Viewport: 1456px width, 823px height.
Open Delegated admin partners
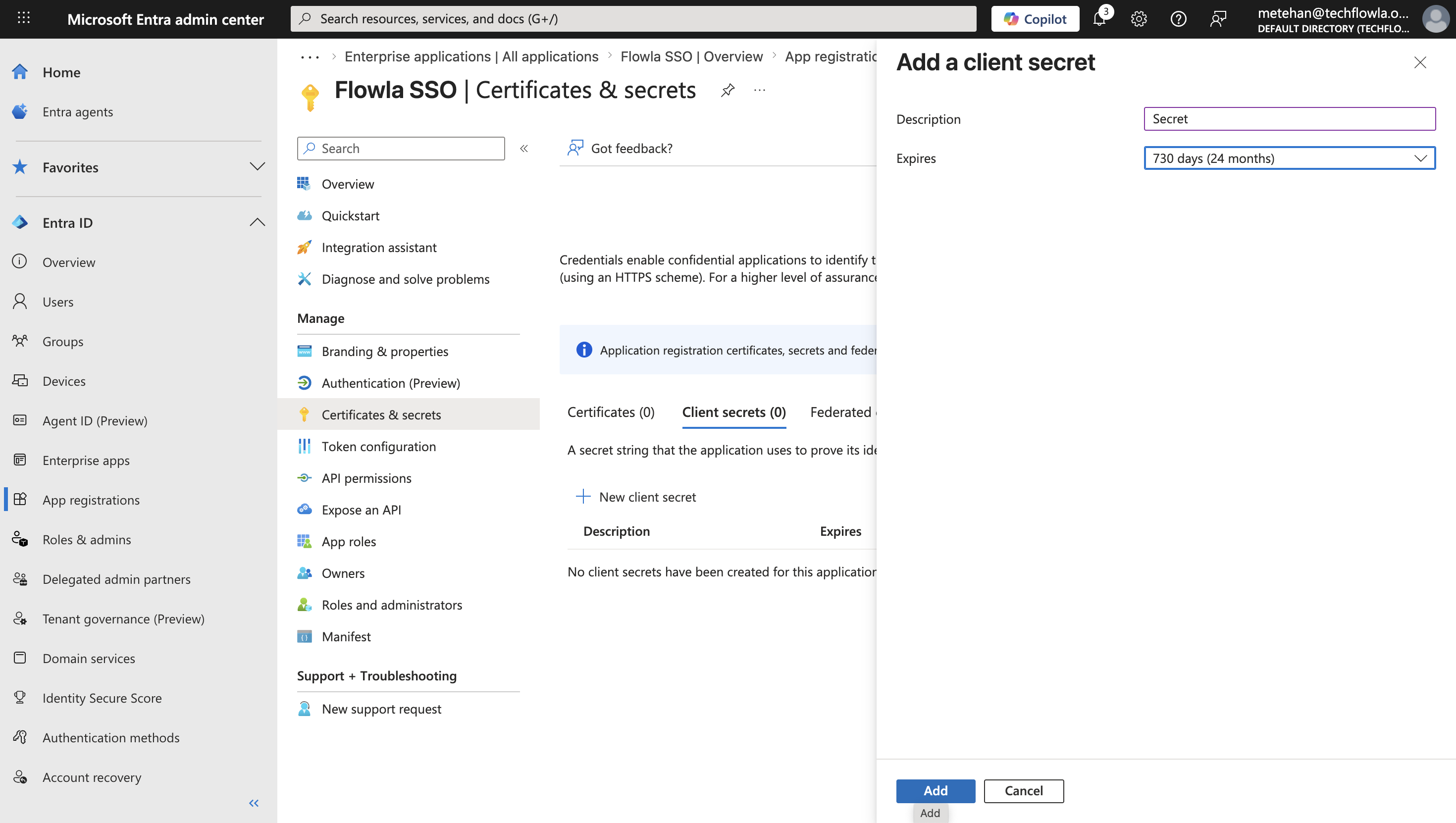point(116,578)
